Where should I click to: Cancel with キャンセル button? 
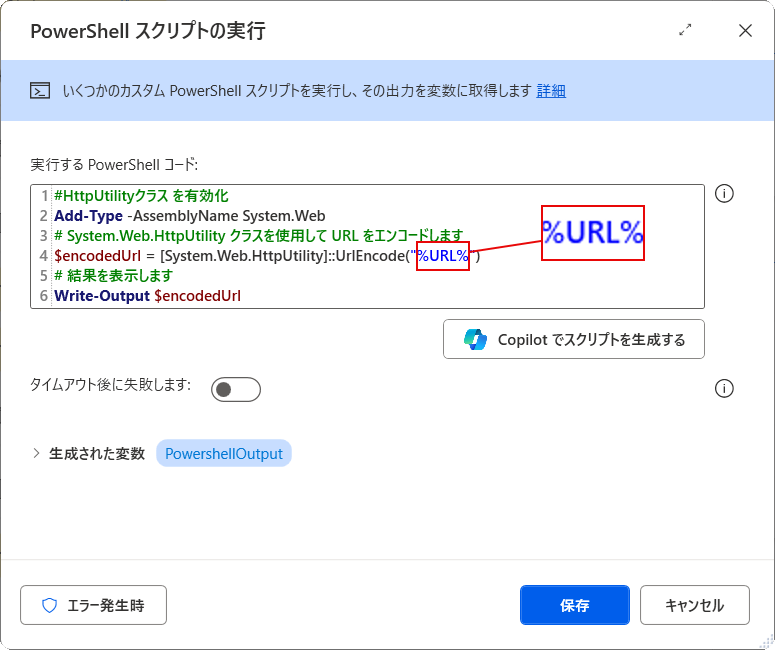[694, 605]
